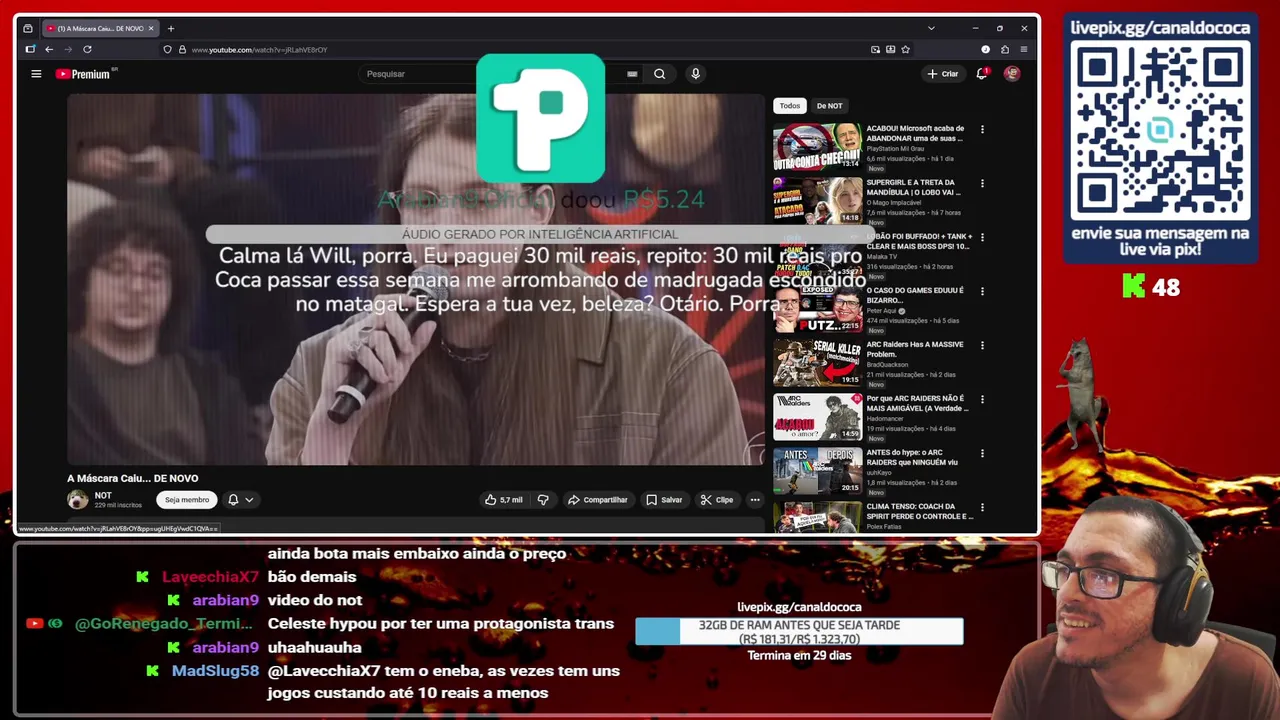Open ACABOU! Microsoft video thumbnail
This screenshot has width=1280, height=720.
(x=817, y=146)
